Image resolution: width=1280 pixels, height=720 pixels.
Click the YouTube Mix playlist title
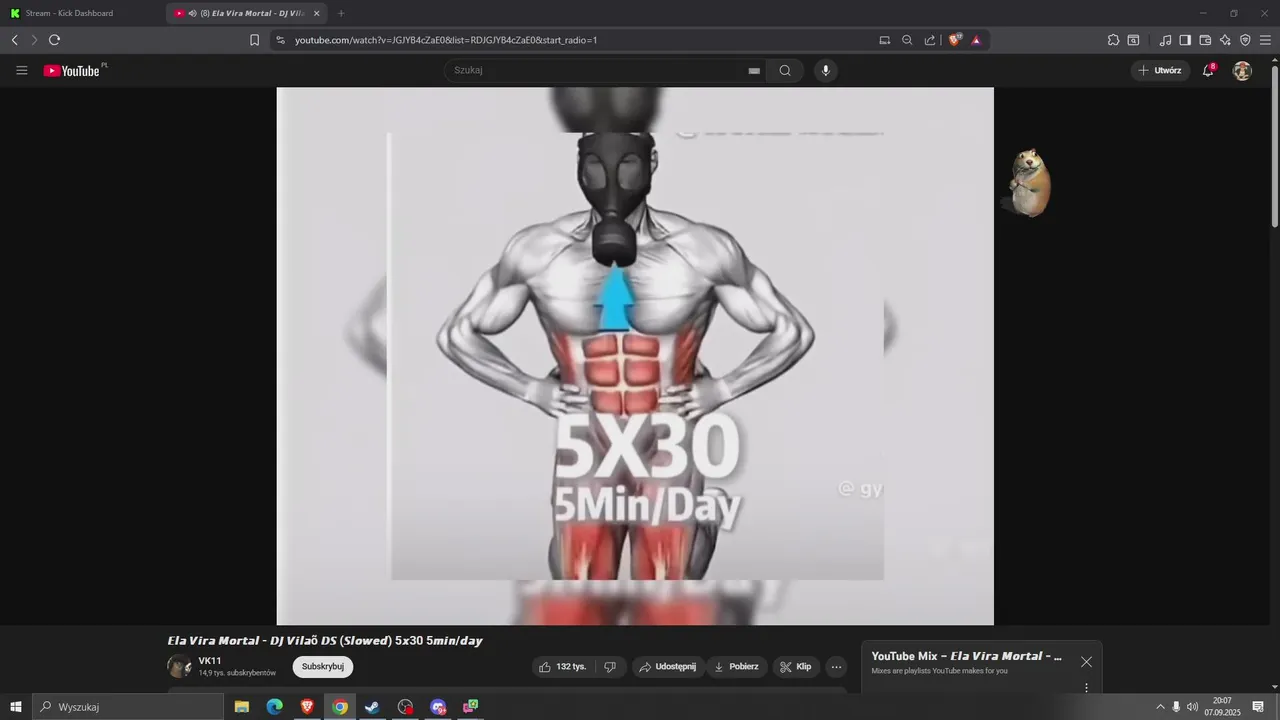point(966,656)
